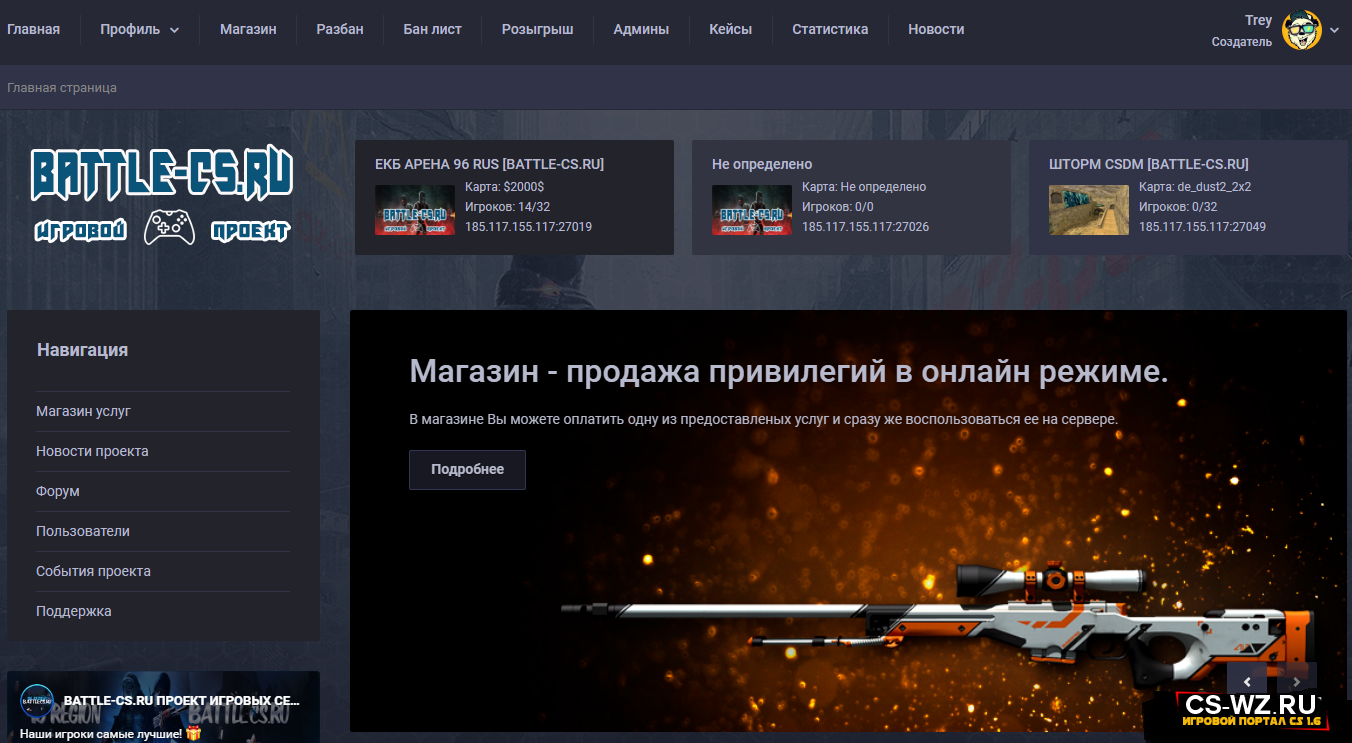
Task: Go to previous slide in carousel
Action: [x=1247, y=681]
